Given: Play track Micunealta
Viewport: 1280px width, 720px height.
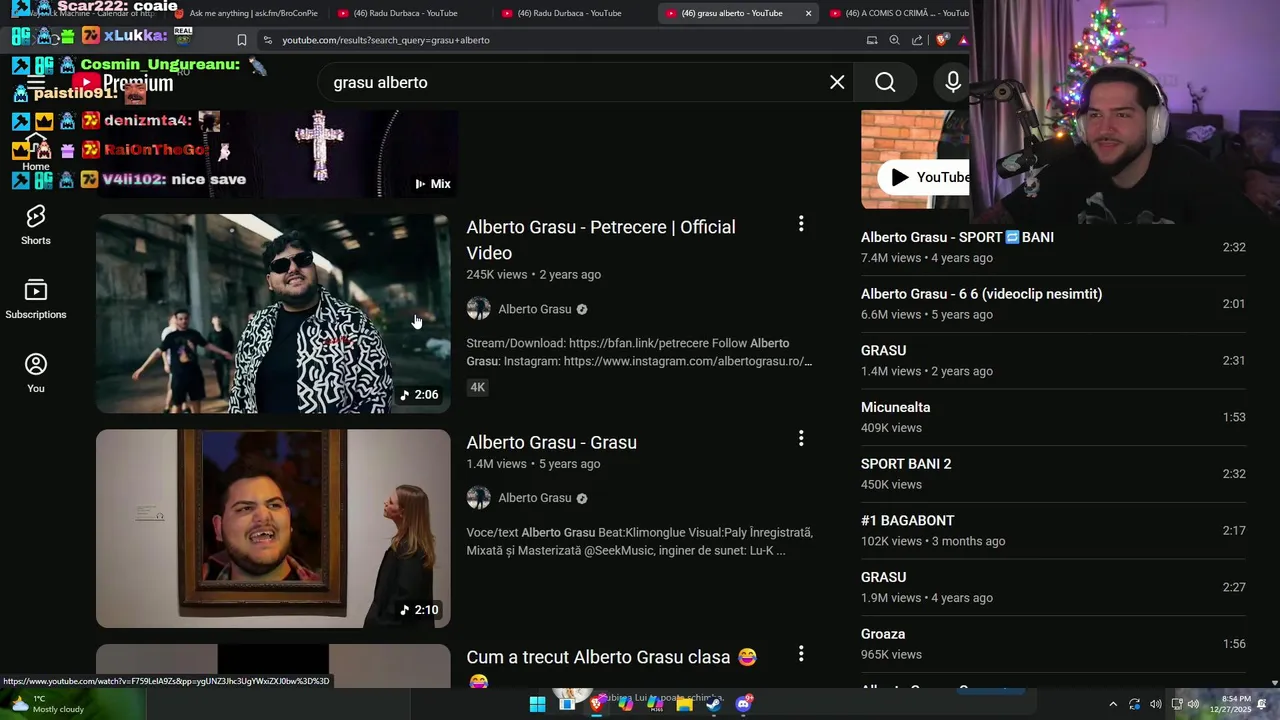Looking at the screenshot, I should [1053, 417].
